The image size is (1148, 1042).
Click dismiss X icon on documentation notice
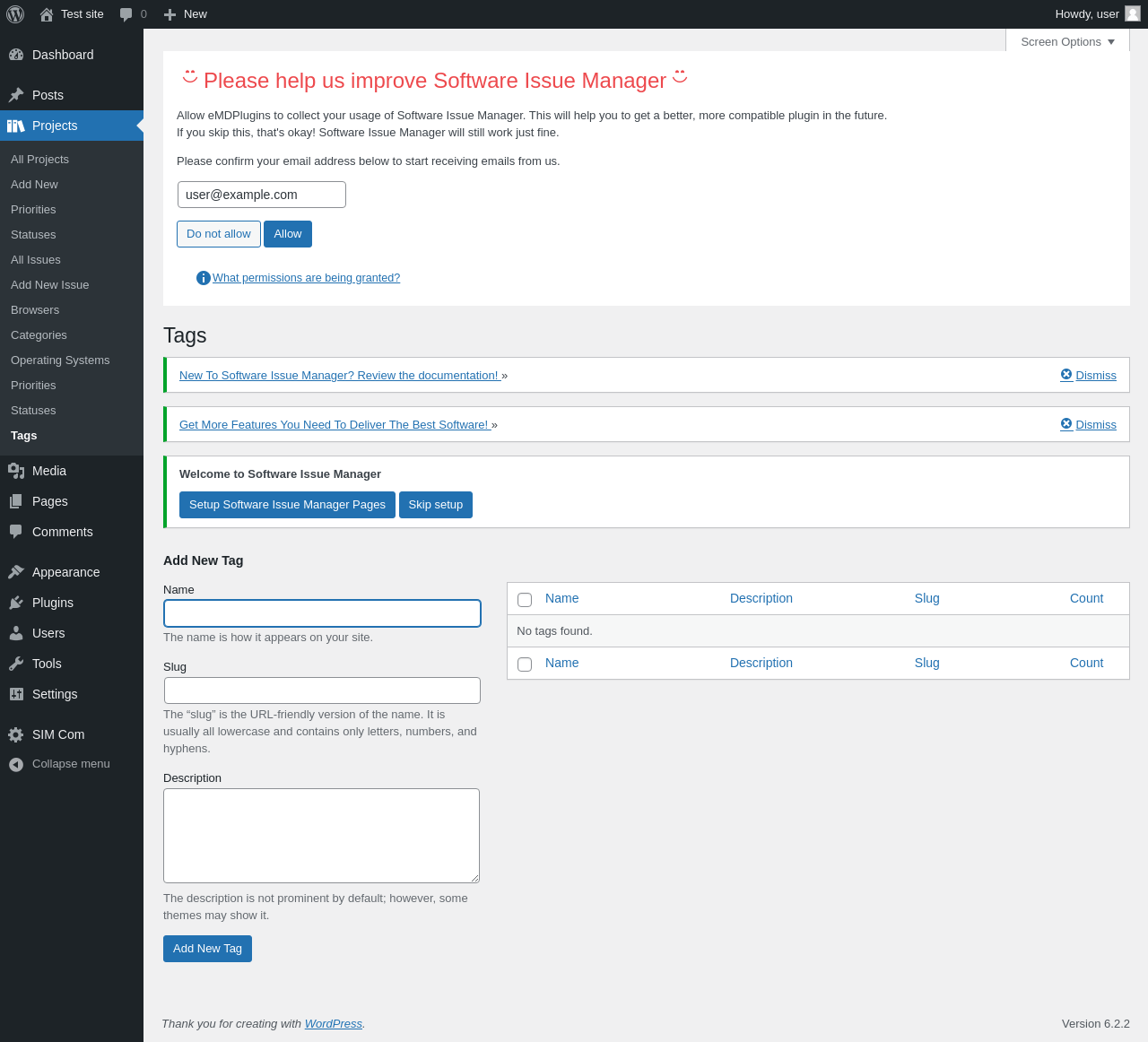click(1066, 375)
